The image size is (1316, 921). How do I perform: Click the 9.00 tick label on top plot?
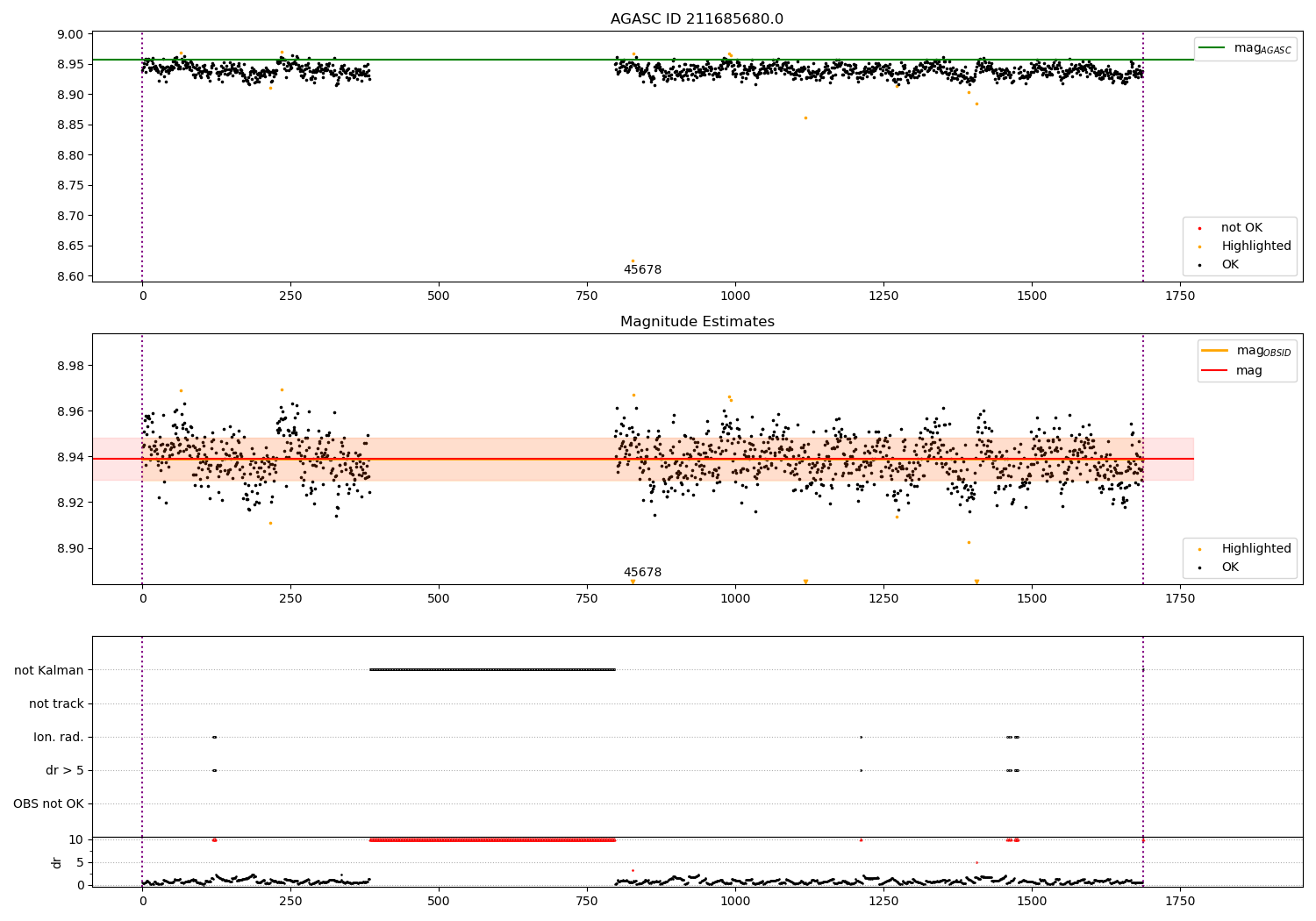click(x=71, y=34)
